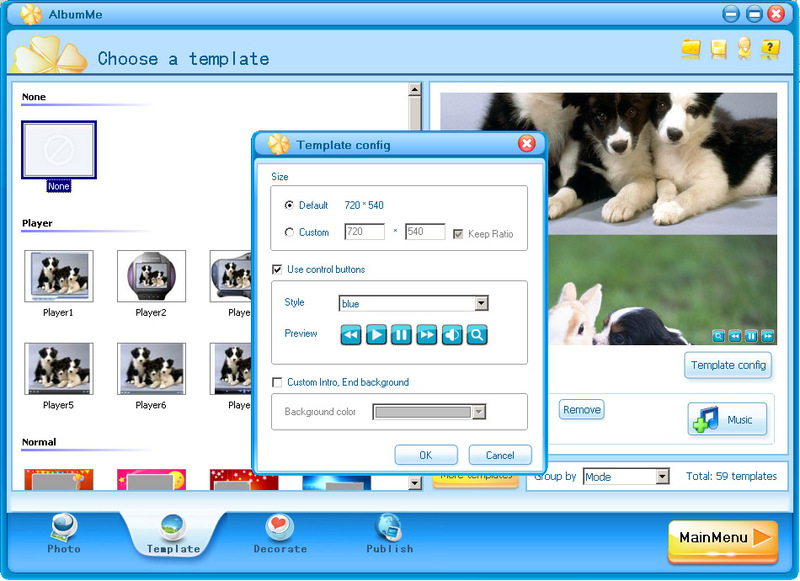
Task: Open the Background color dropdown
Action: [x=429, y=412]
